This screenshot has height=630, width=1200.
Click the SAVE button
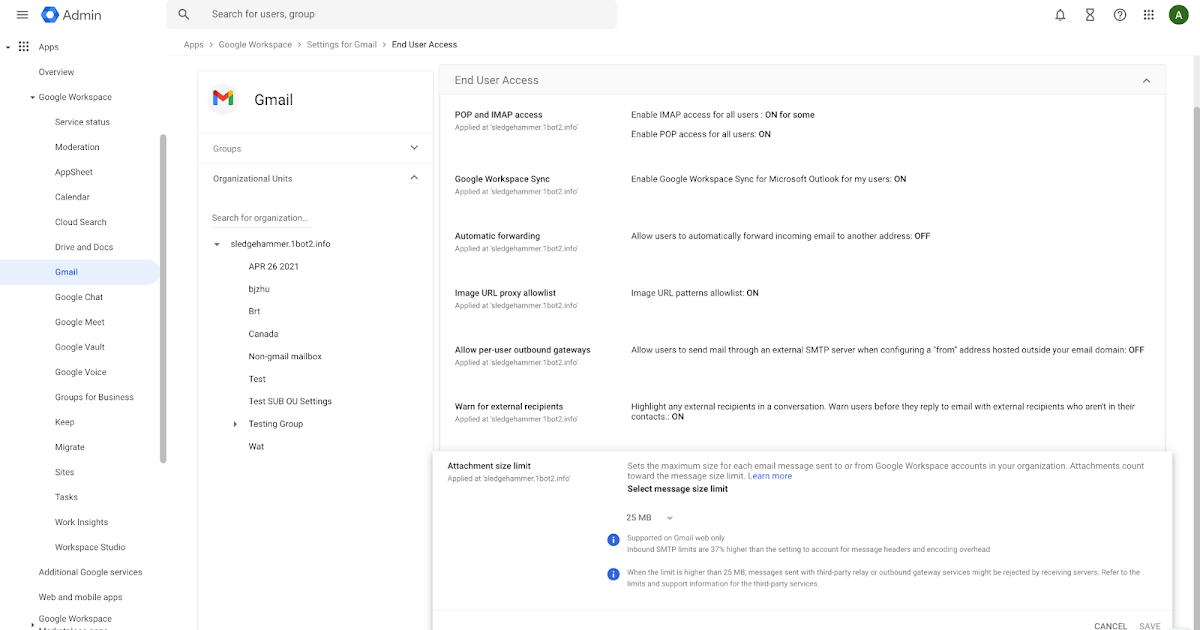(x=1150, y=625)
